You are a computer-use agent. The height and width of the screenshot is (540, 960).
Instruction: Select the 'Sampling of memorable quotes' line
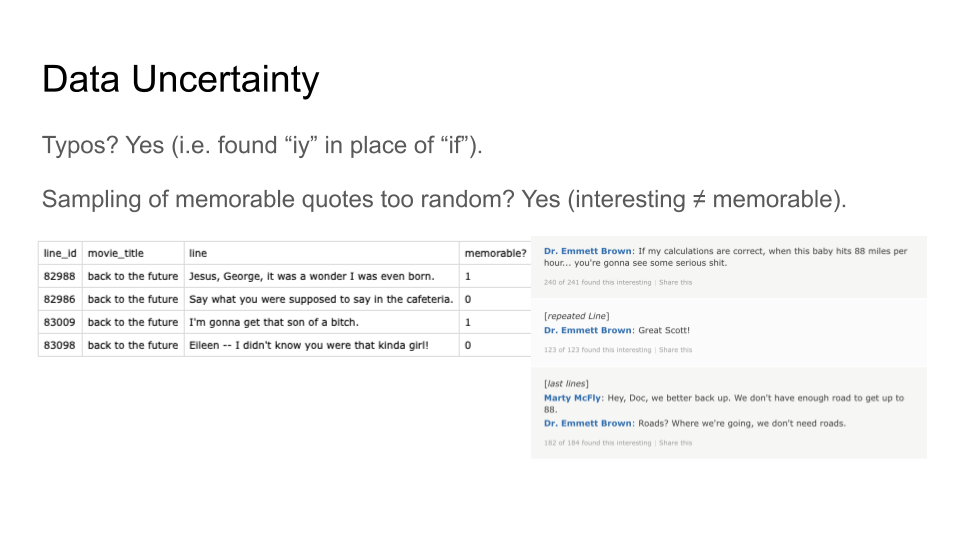444,200
